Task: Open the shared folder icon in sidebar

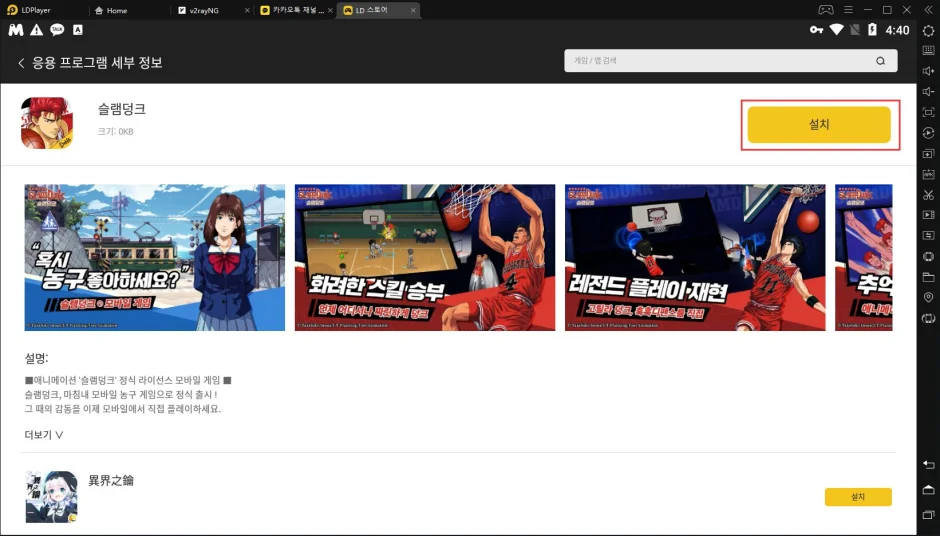Action: 928,277
